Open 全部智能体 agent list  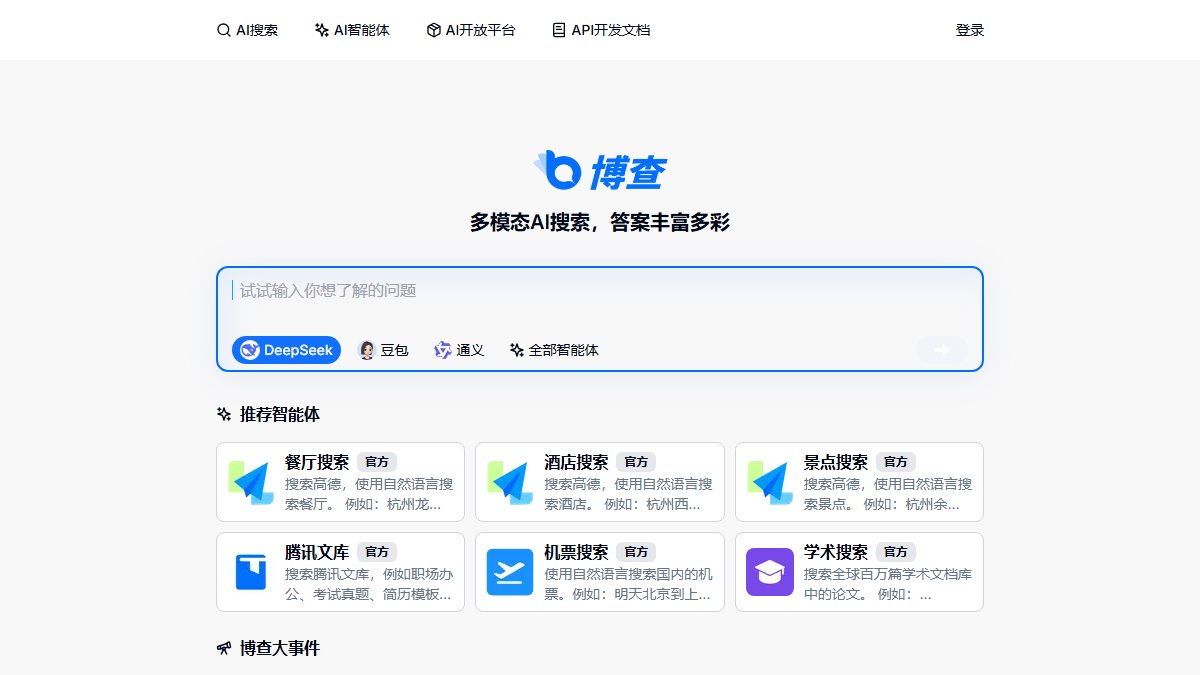click(x=554, y=350)
